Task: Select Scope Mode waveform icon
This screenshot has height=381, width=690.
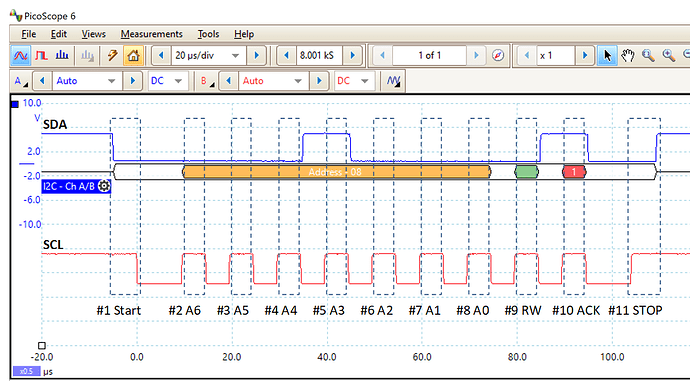Action: (21, 55)
